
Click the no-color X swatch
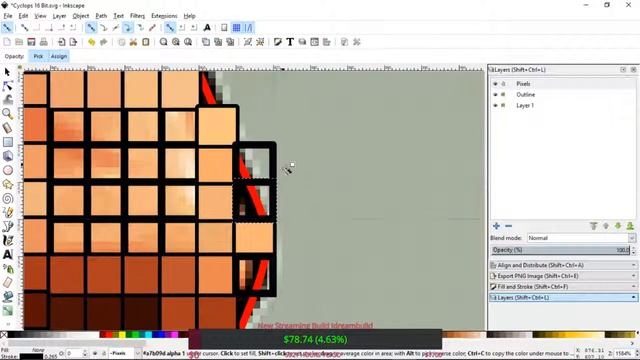(x=4, y=335)
